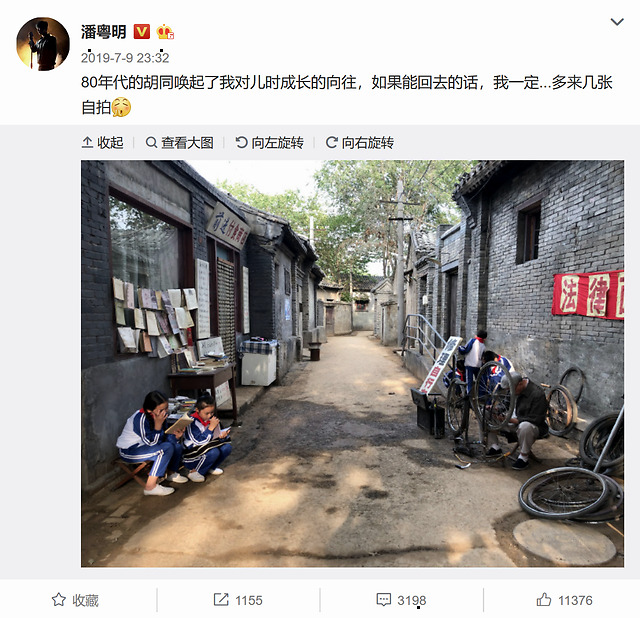Click the orange V verified badge

(x=142, y=32)
